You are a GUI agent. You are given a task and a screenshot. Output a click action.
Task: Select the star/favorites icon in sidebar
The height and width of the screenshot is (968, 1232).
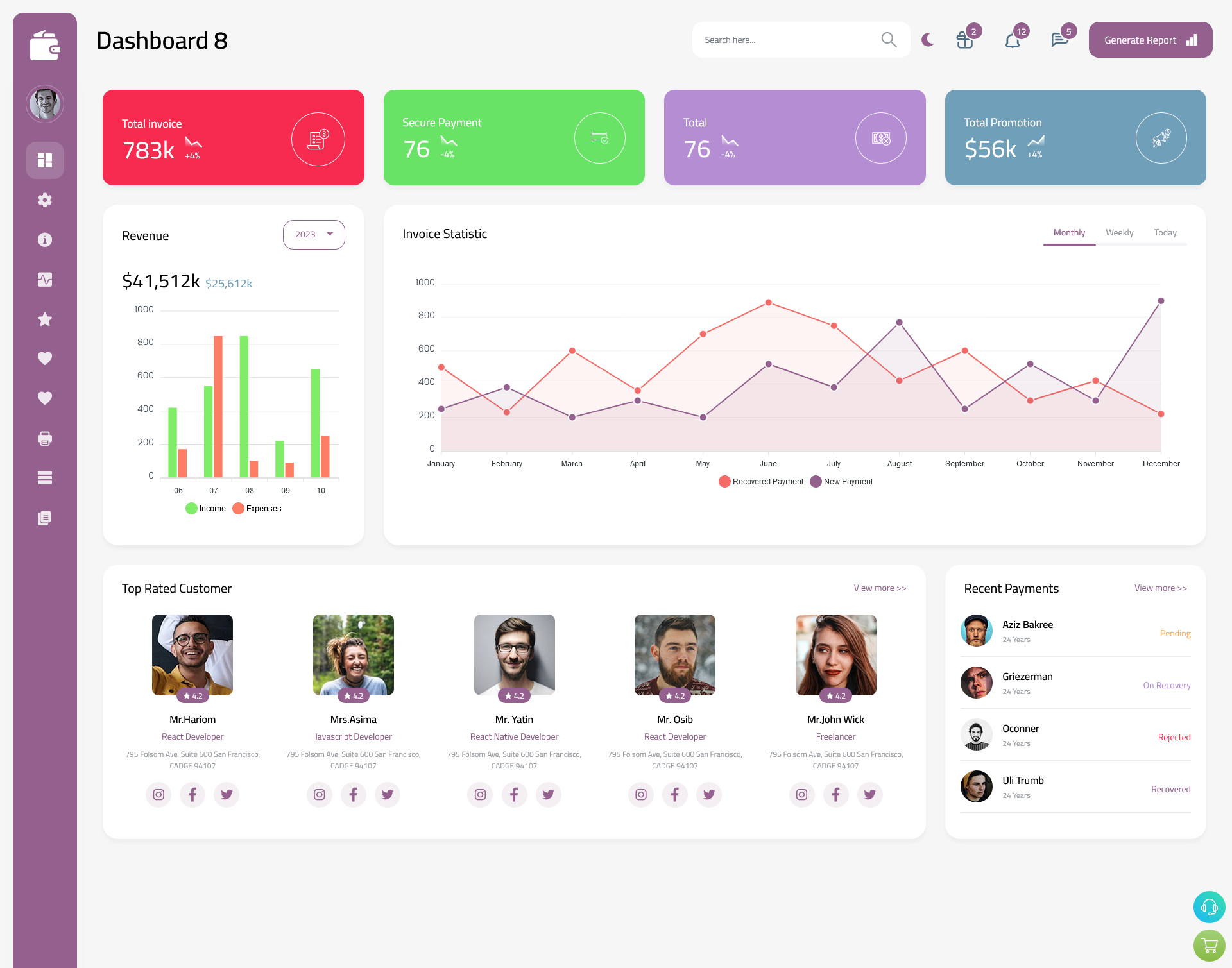pyautogui.click(x=45, y=319)
